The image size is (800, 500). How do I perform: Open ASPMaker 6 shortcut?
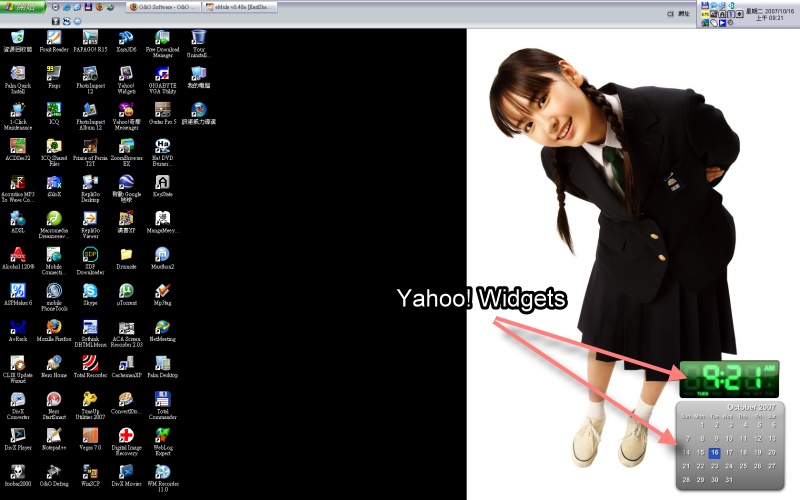18,294
